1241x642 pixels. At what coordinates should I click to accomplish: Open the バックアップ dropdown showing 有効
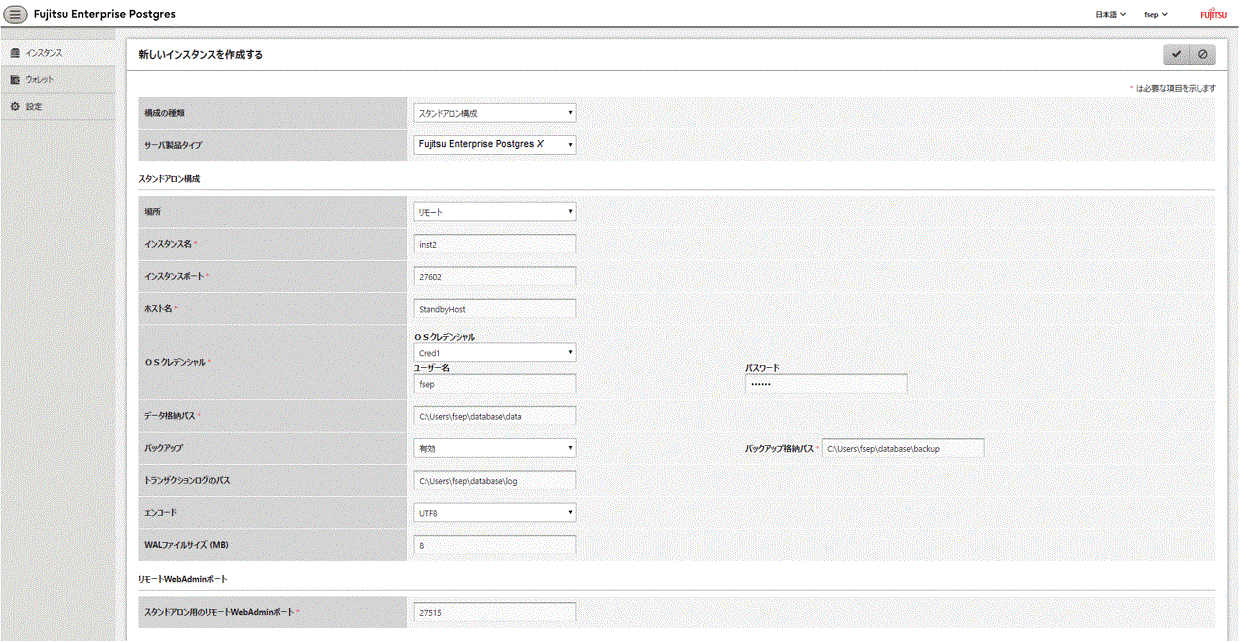495,448
